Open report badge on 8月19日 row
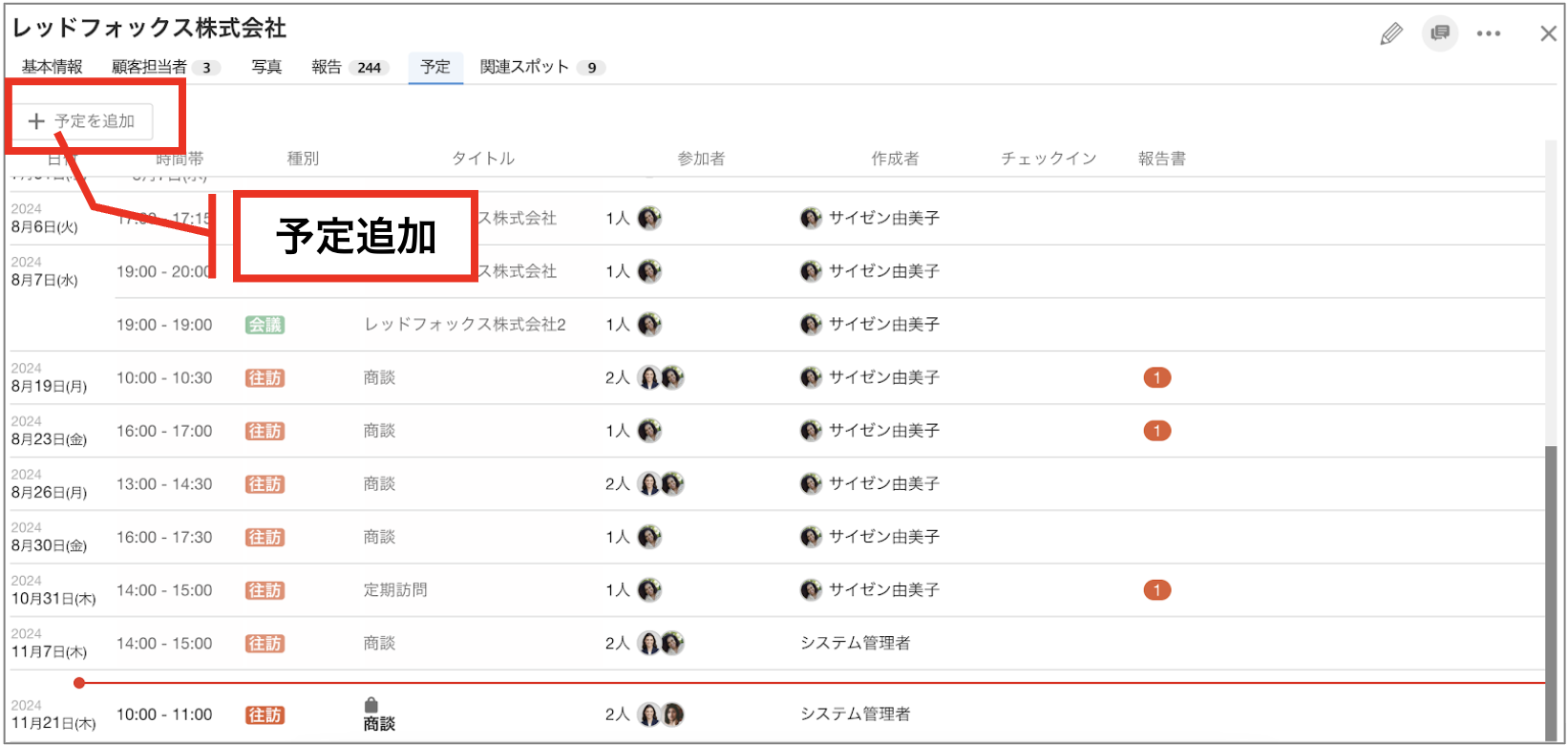The image size is (1568, 745). pyautogui.click(x=1157, y=378)
